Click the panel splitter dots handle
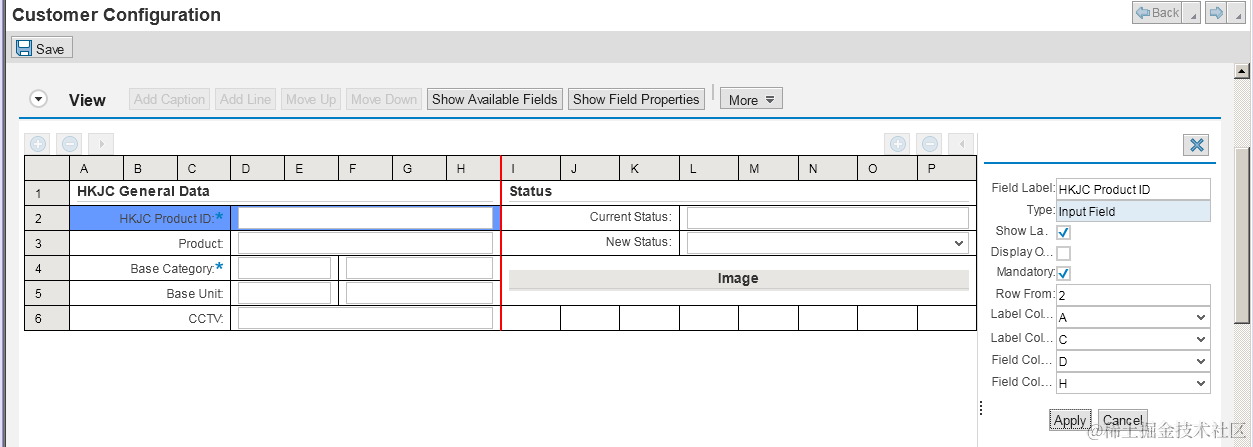This screenshot has width=1253, height=447. pos(980,407)
